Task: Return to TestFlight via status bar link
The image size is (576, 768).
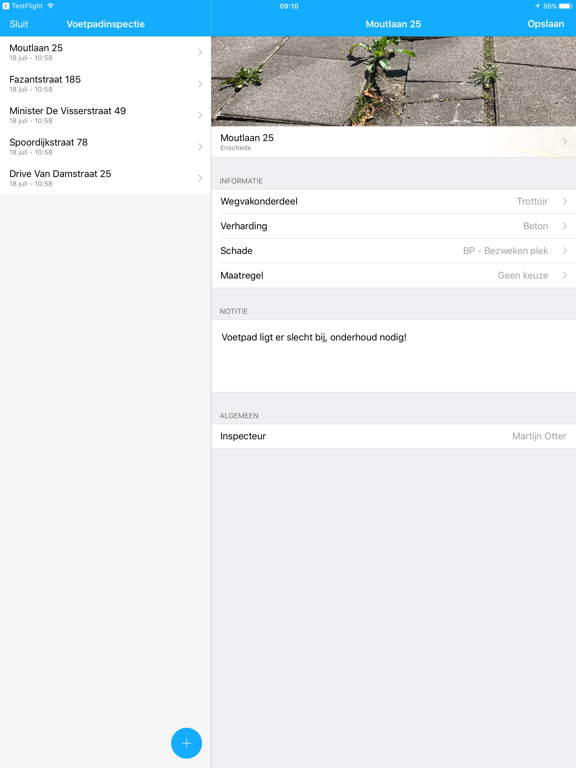Action: tap(23, 6)
